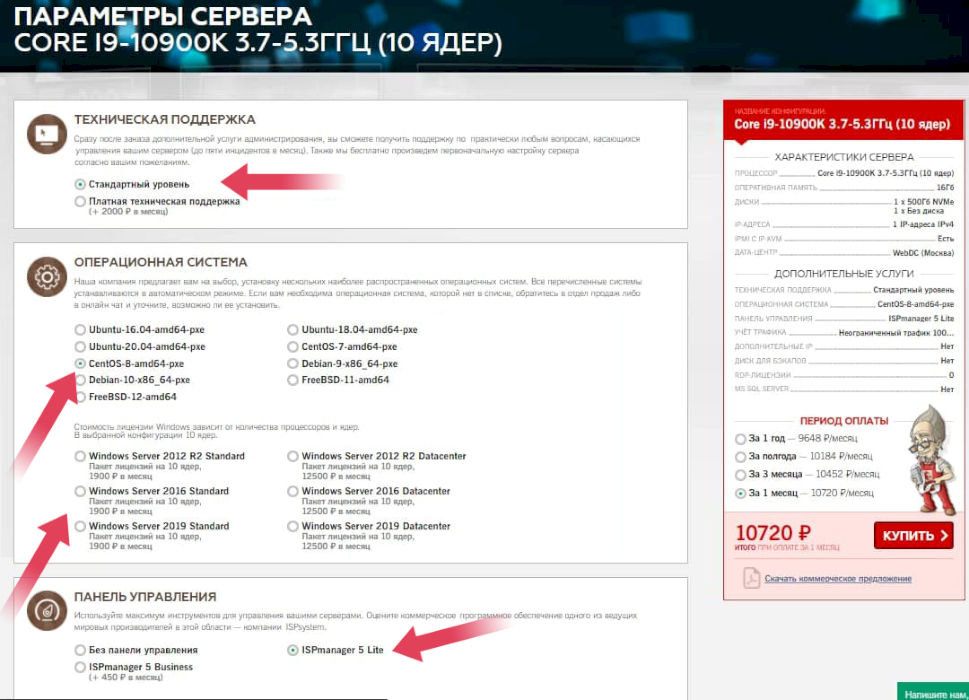Screen dimensions: 969x700
Task: Click the technical support monitor icon
Action: (45, 132)
